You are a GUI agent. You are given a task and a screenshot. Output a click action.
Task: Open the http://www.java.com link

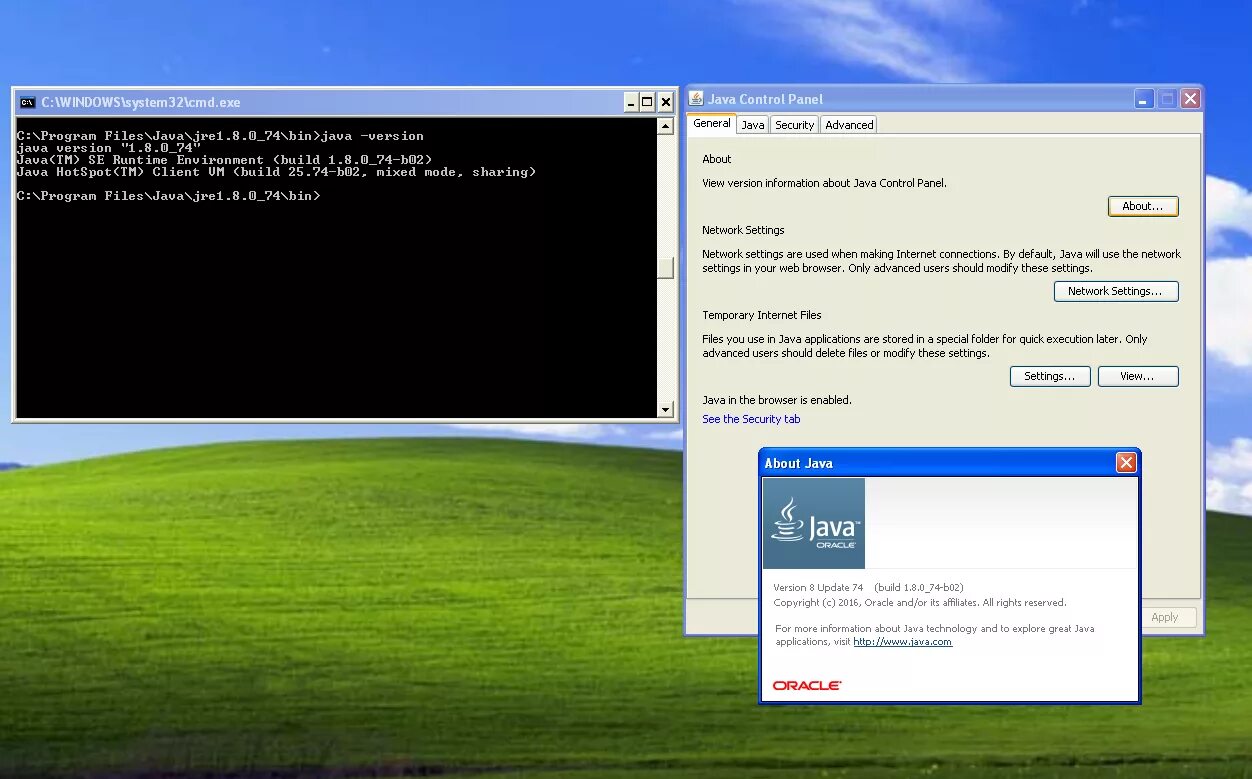902,642
